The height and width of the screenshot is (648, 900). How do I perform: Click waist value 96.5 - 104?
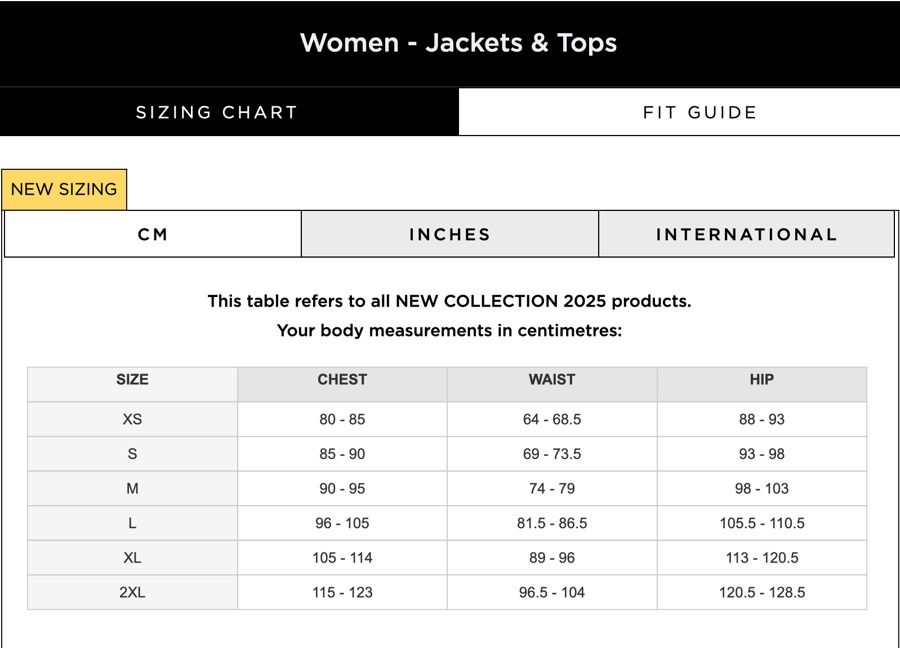[x=552, y=593]
